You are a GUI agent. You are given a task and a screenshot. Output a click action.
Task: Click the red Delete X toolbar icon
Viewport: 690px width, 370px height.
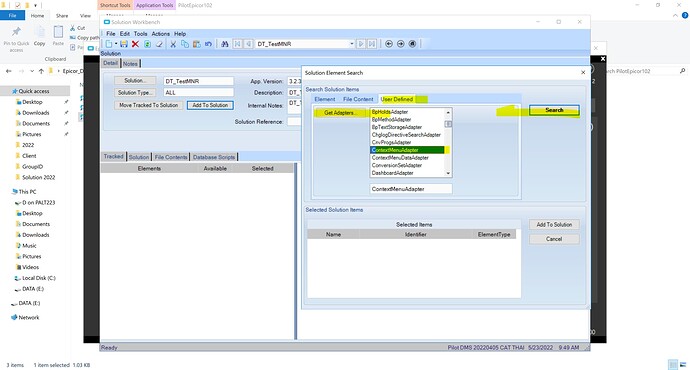[x=135, y=44]
